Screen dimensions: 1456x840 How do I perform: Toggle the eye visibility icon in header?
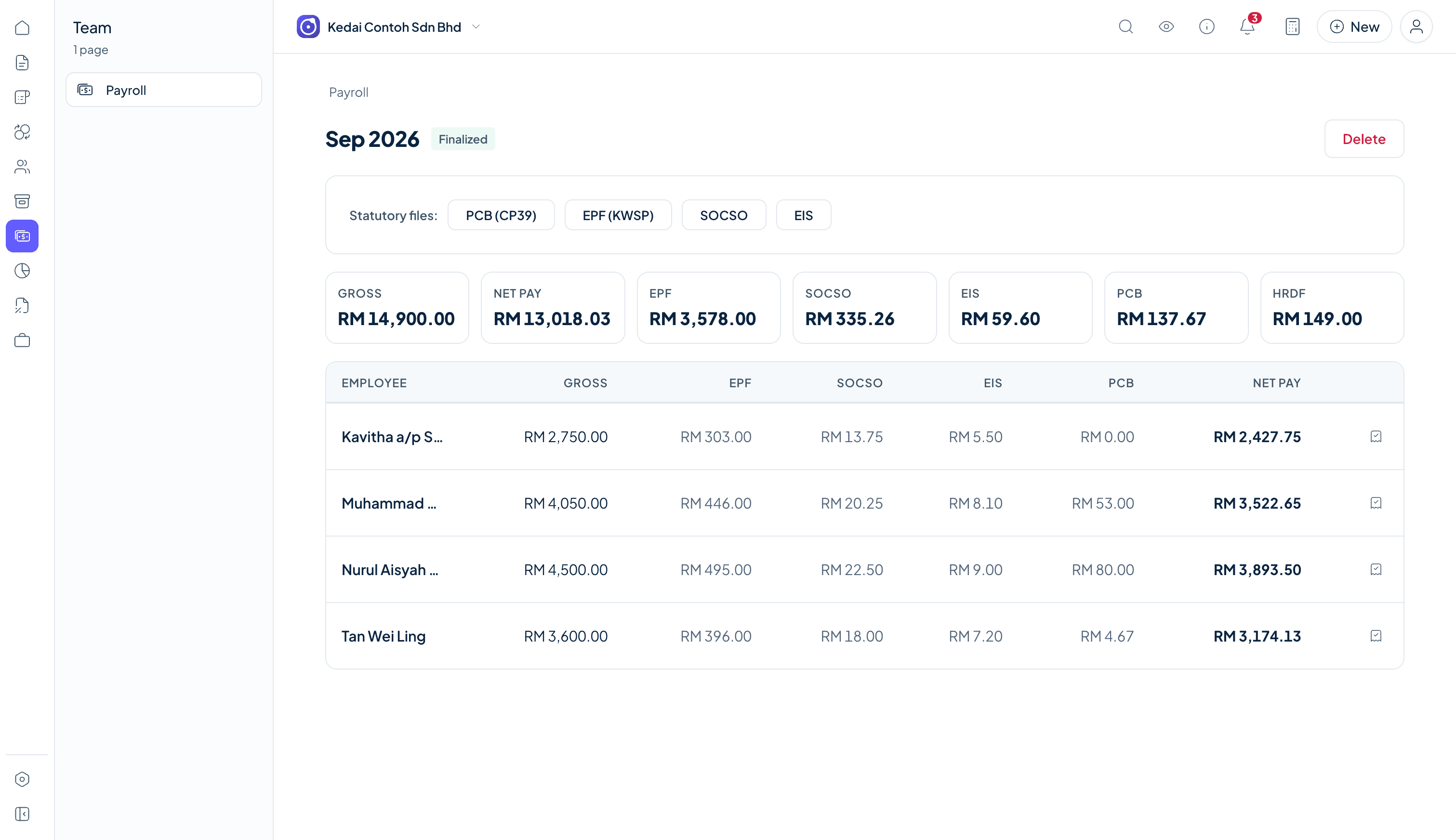(1166, 26)
